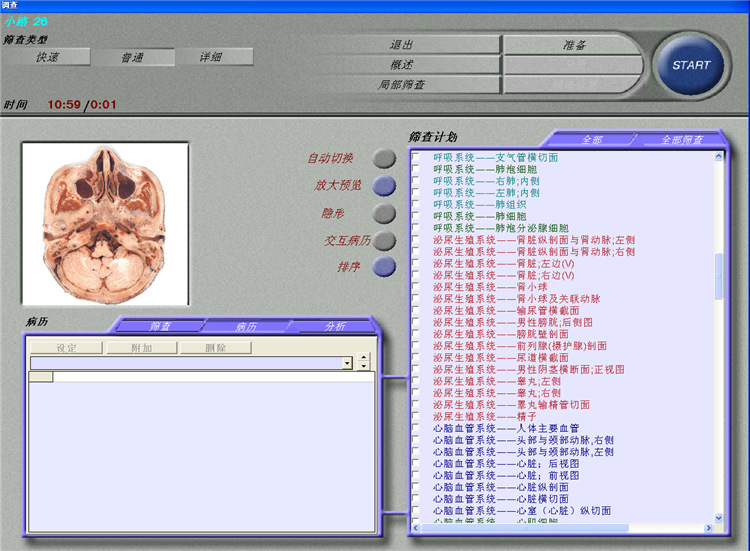Click the 排序 round button

pos(384,267)
